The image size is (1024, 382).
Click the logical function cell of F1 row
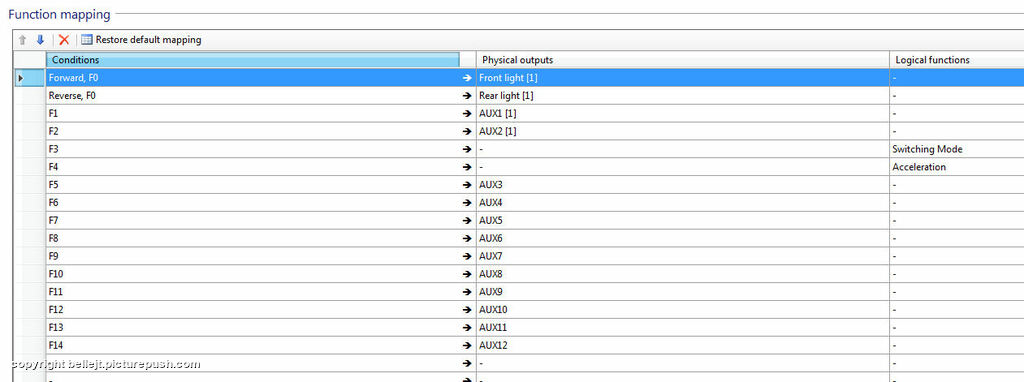957,113
